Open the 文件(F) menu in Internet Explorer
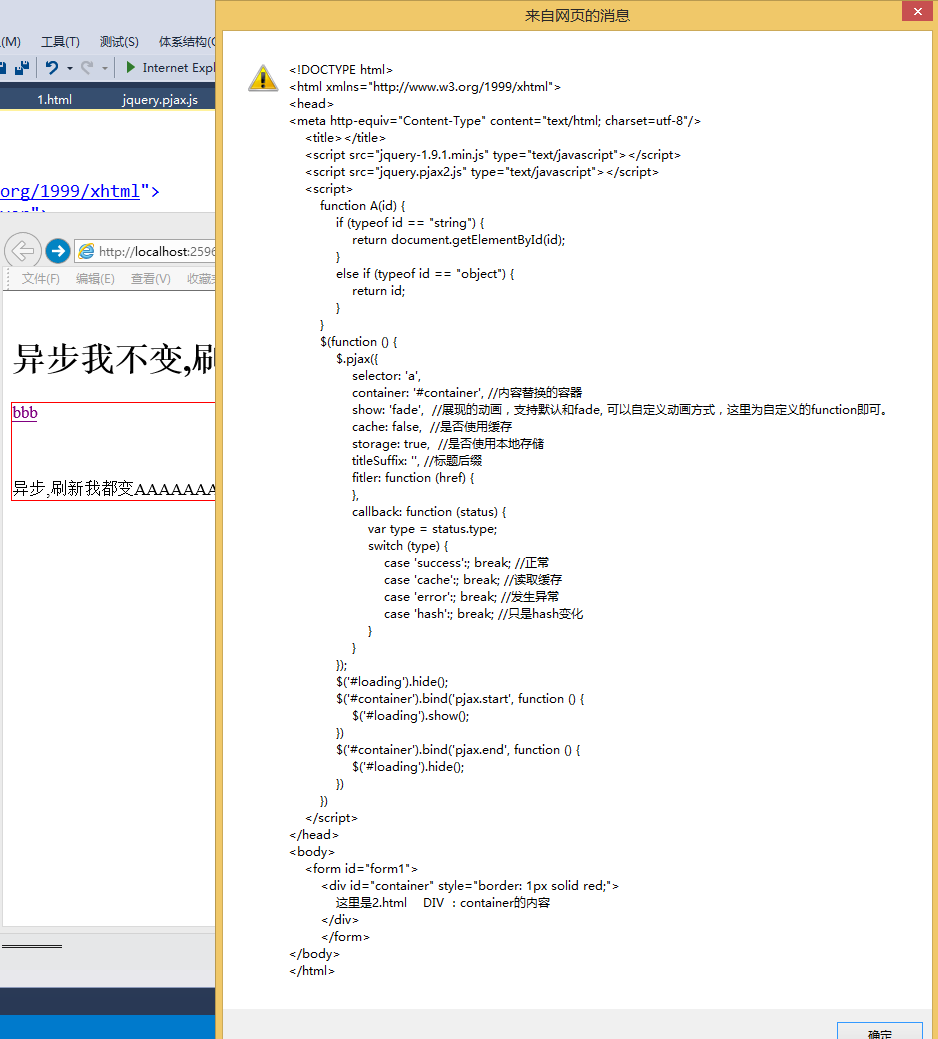 coord(40,278)
